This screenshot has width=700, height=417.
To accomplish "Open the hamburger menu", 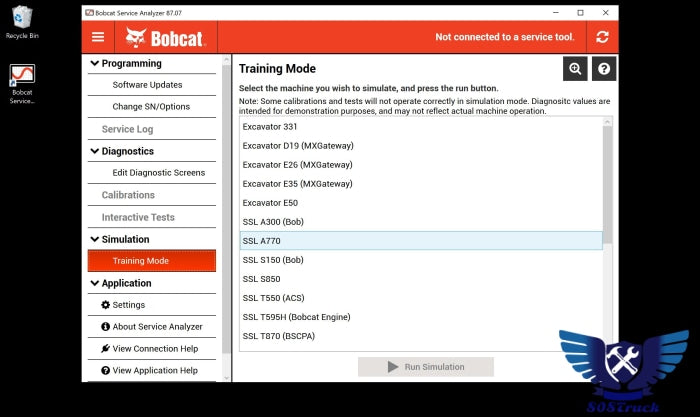I will coord(98,37).
